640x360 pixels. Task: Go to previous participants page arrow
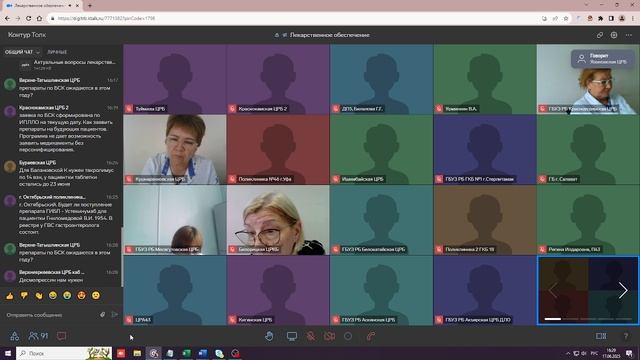tap(553, 291)
